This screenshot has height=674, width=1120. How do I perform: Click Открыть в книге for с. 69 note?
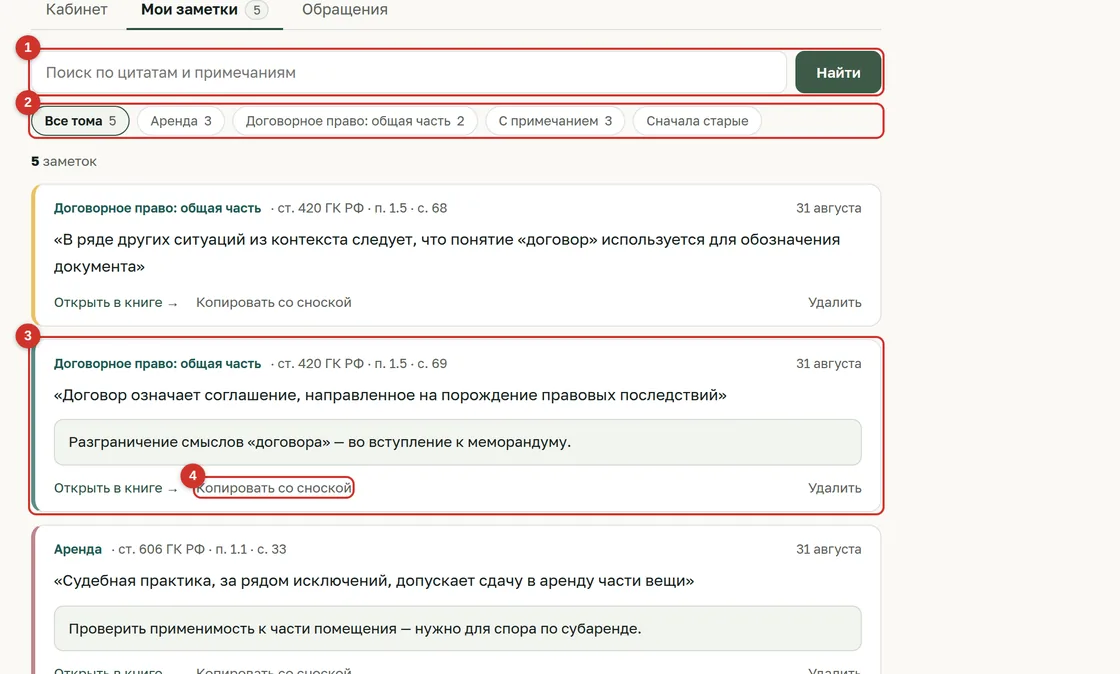(116, 488)
